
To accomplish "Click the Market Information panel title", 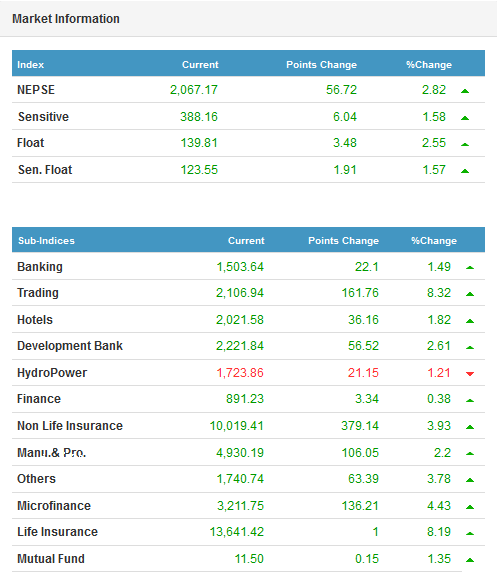I will click(x=66, y=19).
